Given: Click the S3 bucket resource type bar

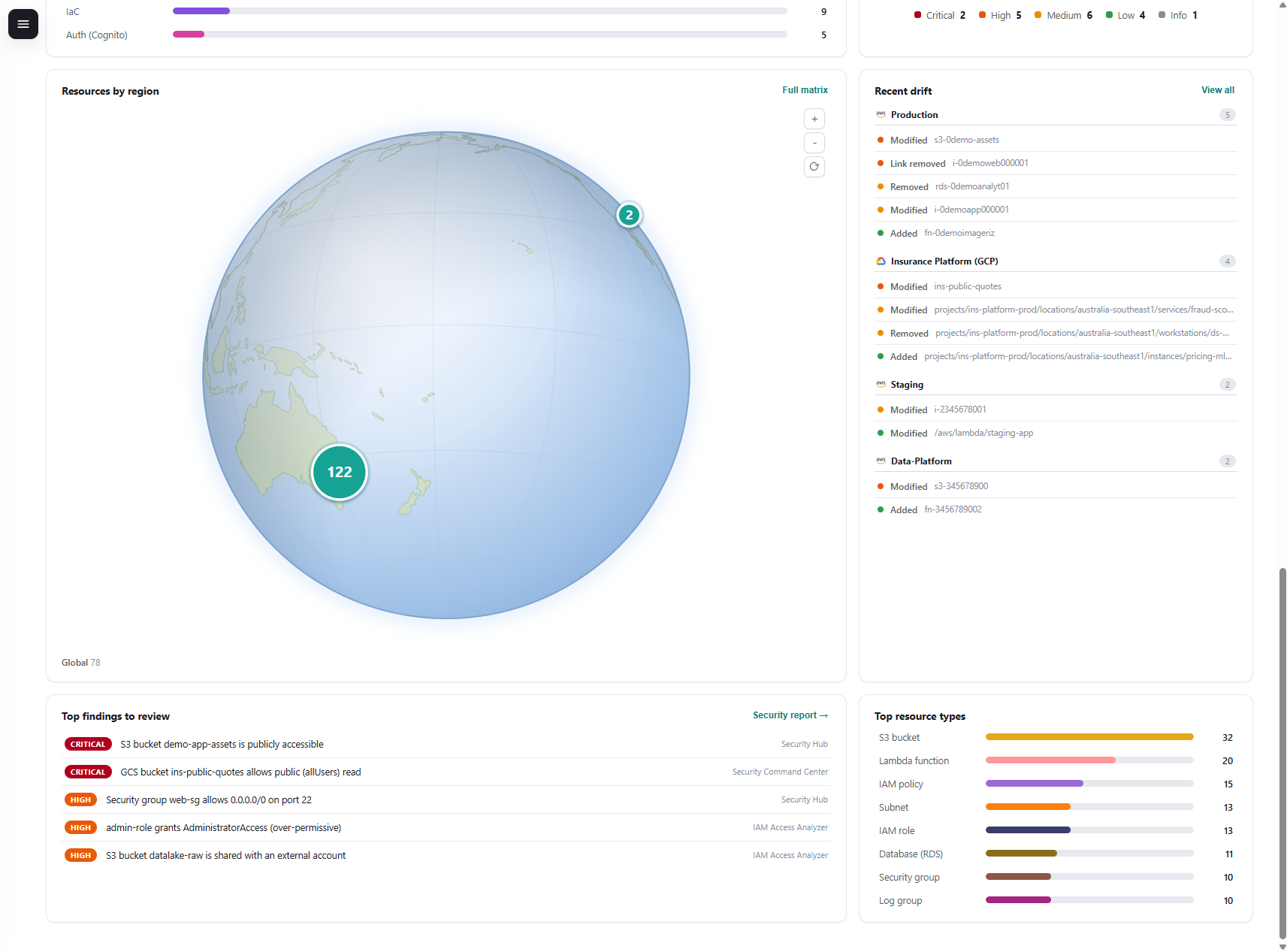Looking at the screenshot, I should [1089, 737].
